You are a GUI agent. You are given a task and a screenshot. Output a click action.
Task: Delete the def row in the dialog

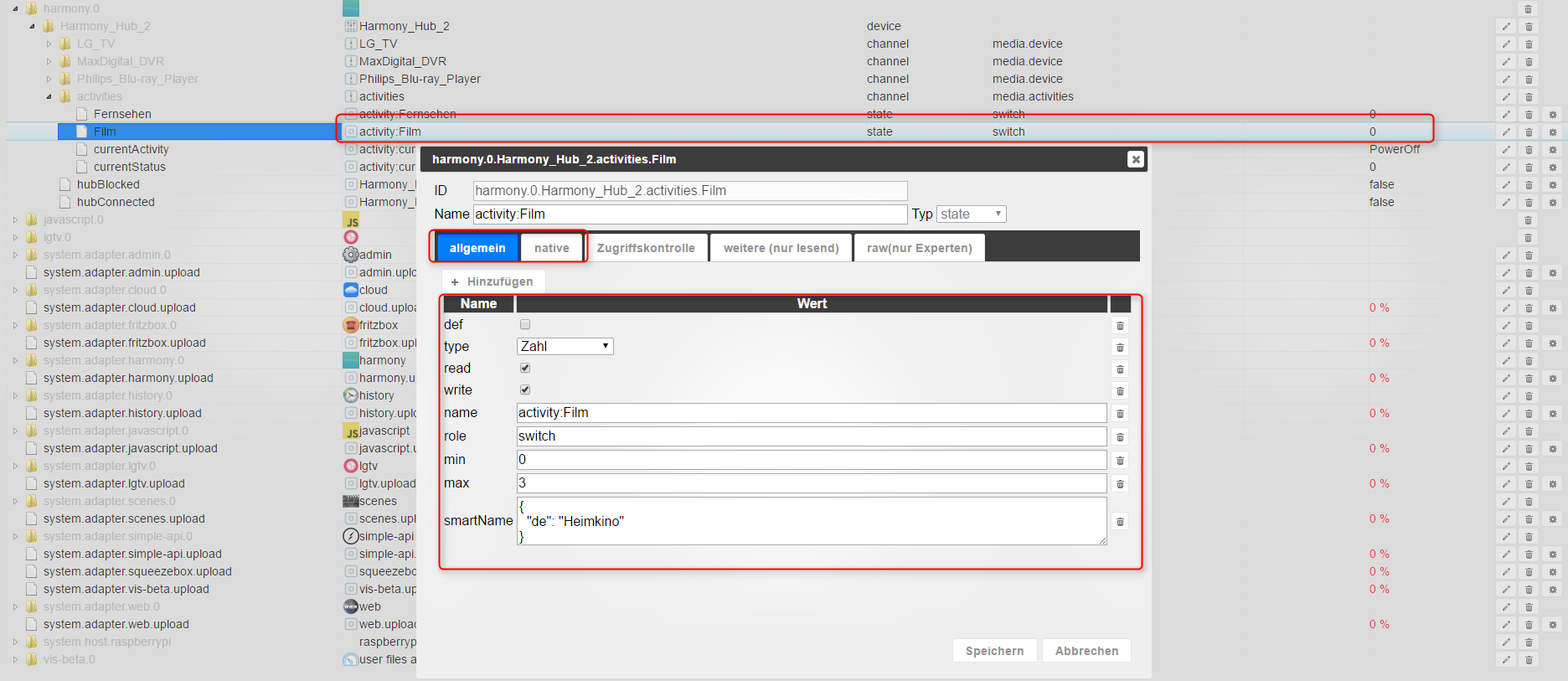[x=1120, y=325]
